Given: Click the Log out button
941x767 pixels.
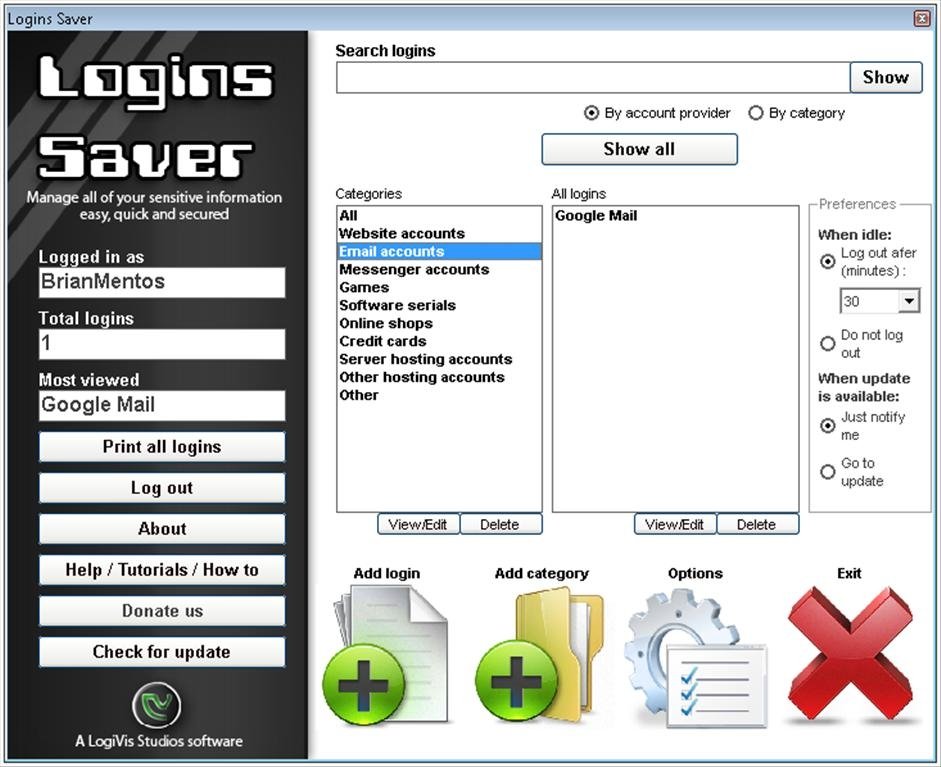Looking at the screenshot, I should 162,488.
